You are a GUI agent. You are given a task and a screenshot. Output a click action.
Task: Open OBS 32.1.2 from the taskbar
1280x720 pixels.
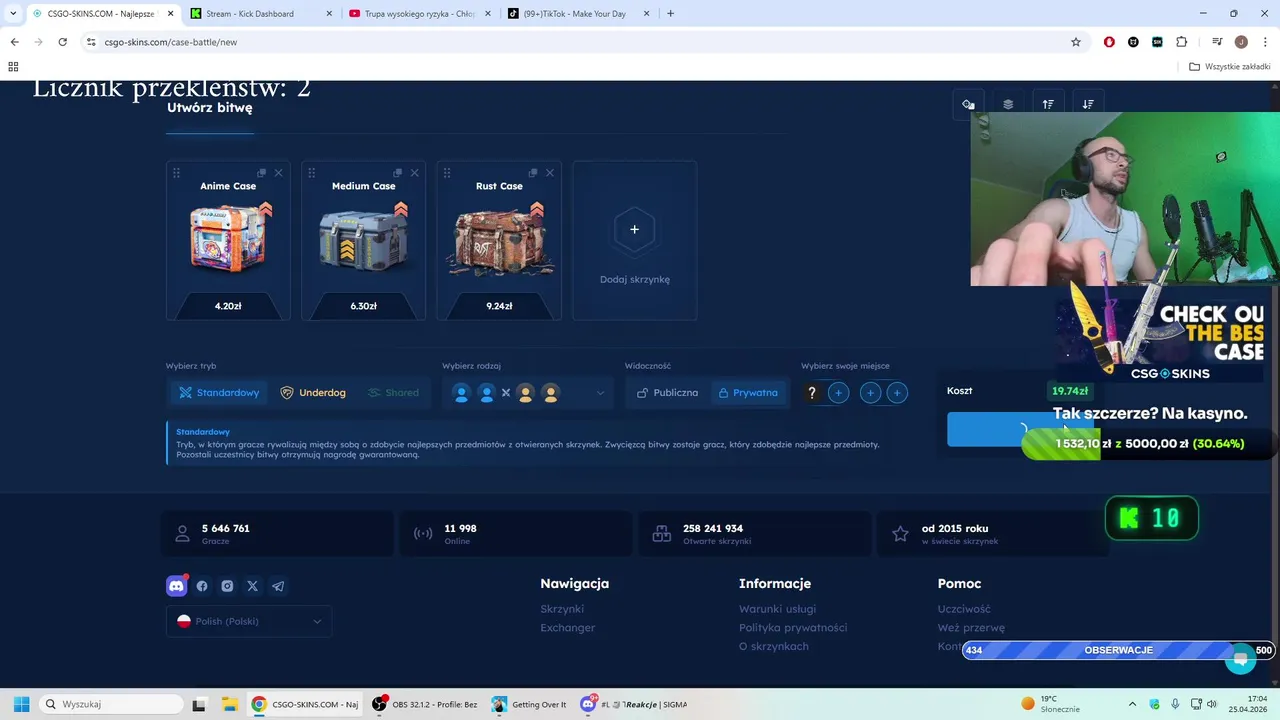point(426,704)
